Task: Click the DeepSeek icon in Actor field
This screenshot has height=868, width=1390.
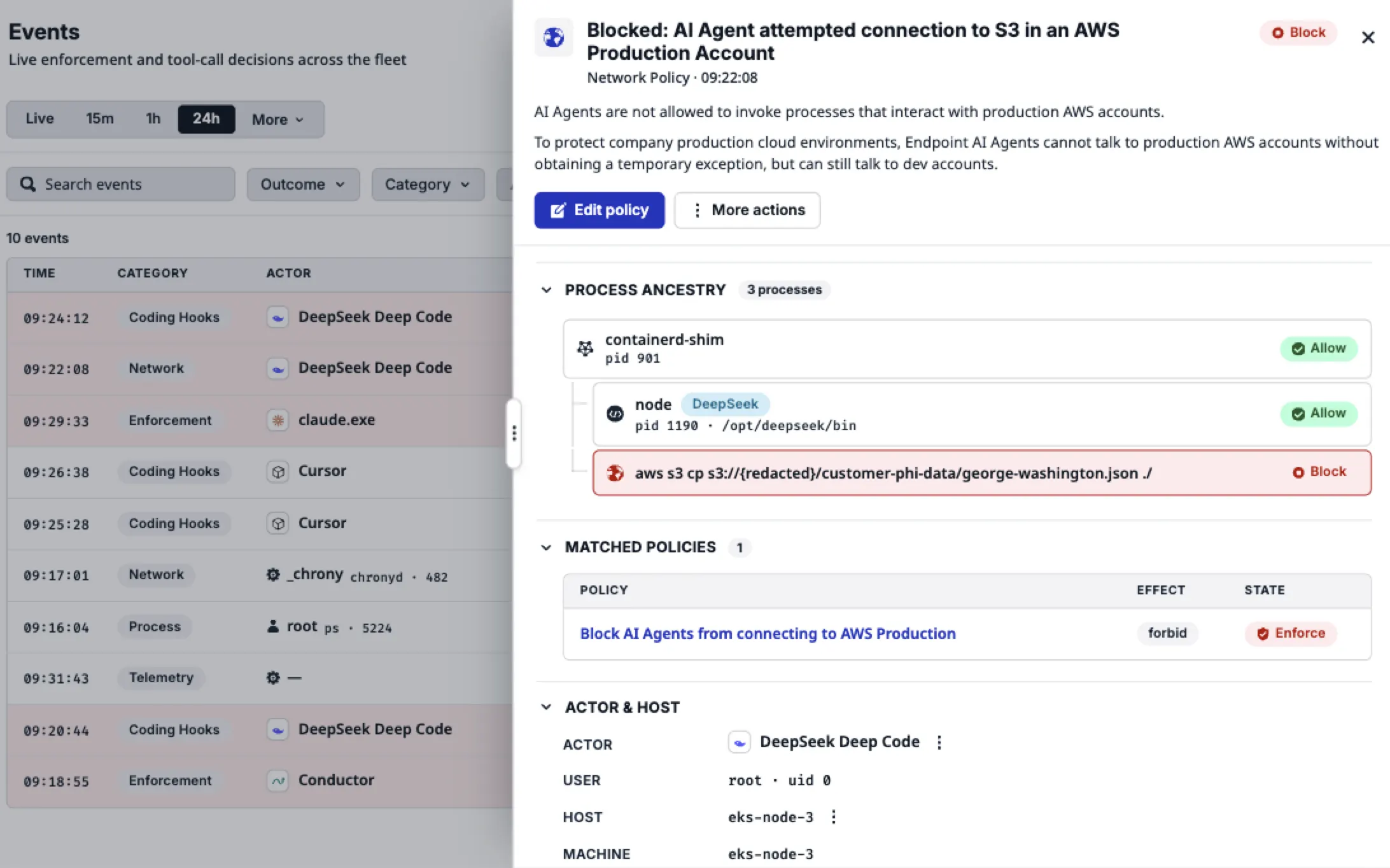Action: pyautogui.click(x=739, y=742)
